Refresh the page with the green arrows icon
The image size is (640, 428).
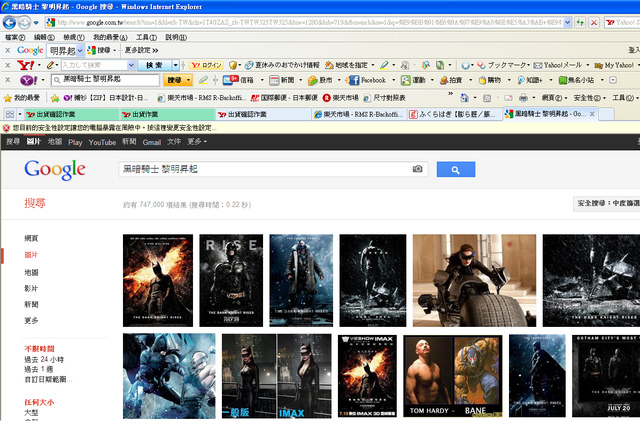click(x=580, y=22)
